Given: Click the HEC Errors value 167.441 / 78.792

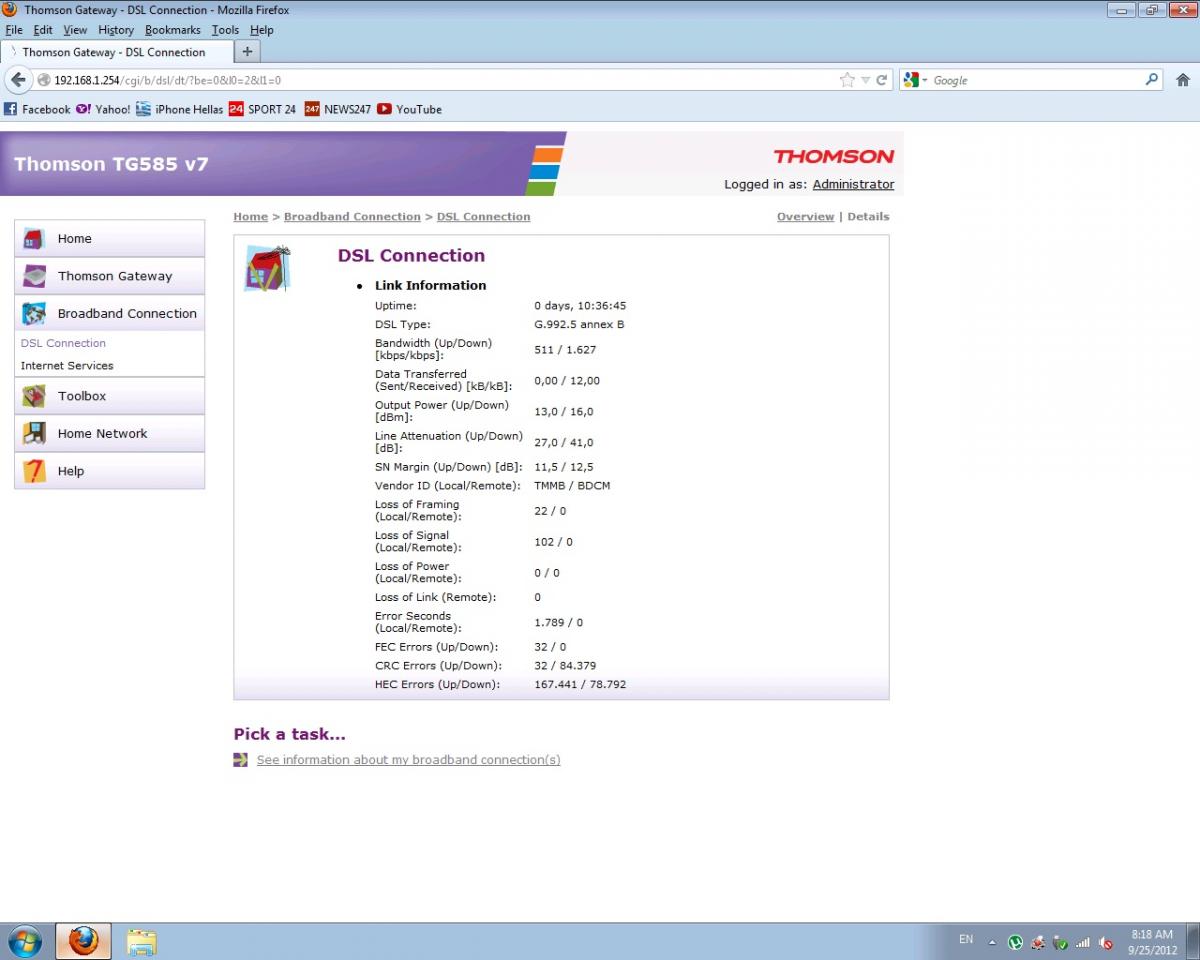Looking at the screenshot, I should (x=580, y=685).
